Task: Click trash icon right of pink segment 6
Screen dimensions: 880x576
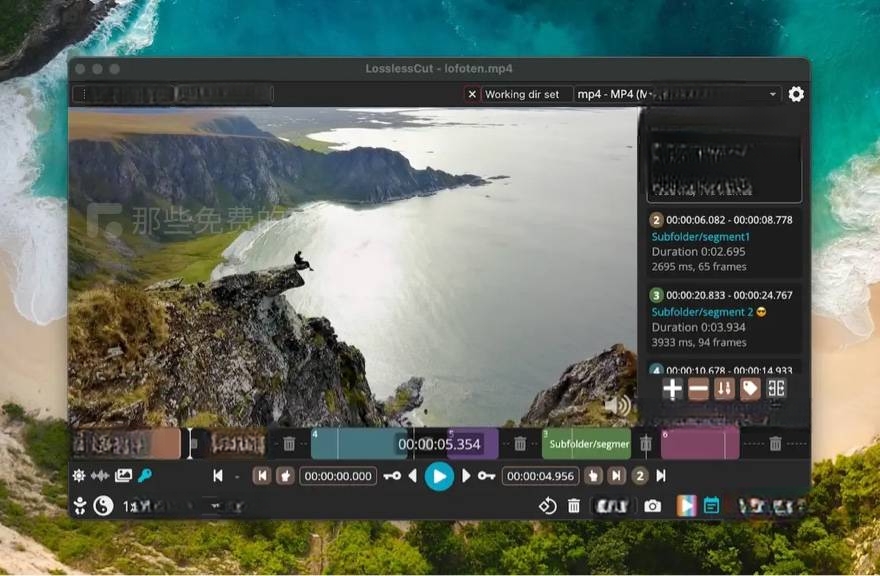Action: point(775,444)
